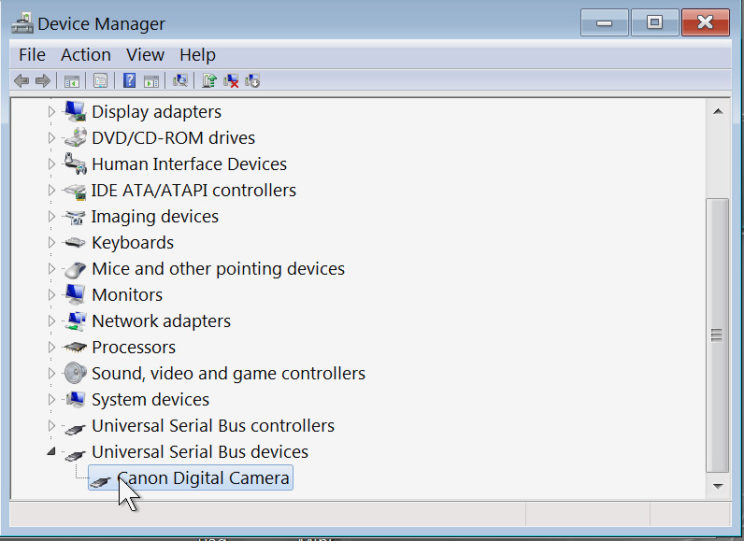Click the Show/Hide Console Tree icon

pos(72,81)
